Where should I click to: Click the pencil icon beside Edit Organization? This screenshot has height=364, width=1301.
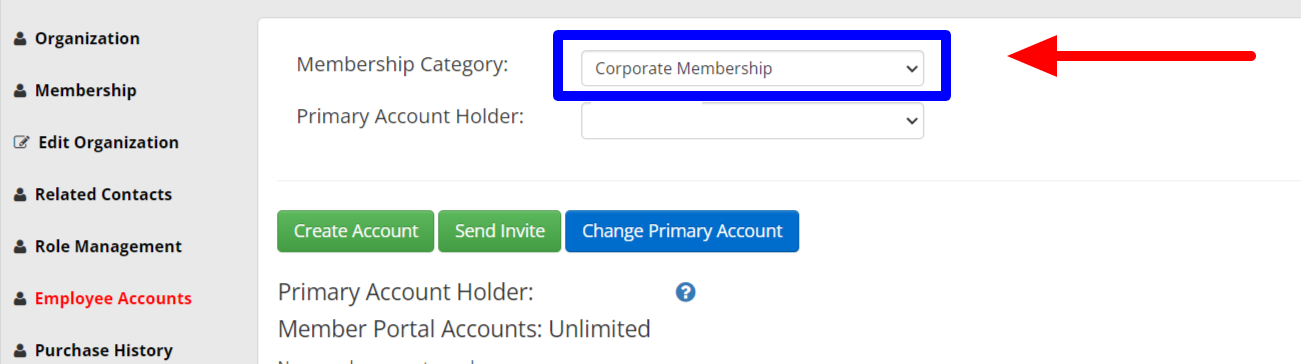pyautogui.click(x=21, y=143)
